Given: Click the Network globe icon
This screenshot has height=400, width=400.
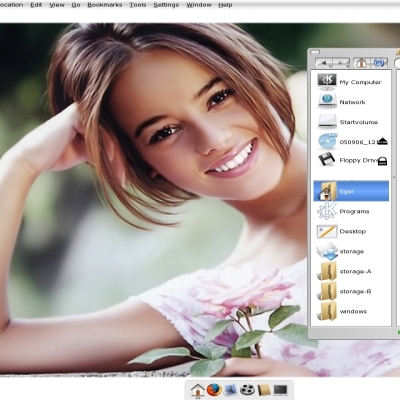Looking at the screenshot, I should pyautogui.click(x=327, y=101).
